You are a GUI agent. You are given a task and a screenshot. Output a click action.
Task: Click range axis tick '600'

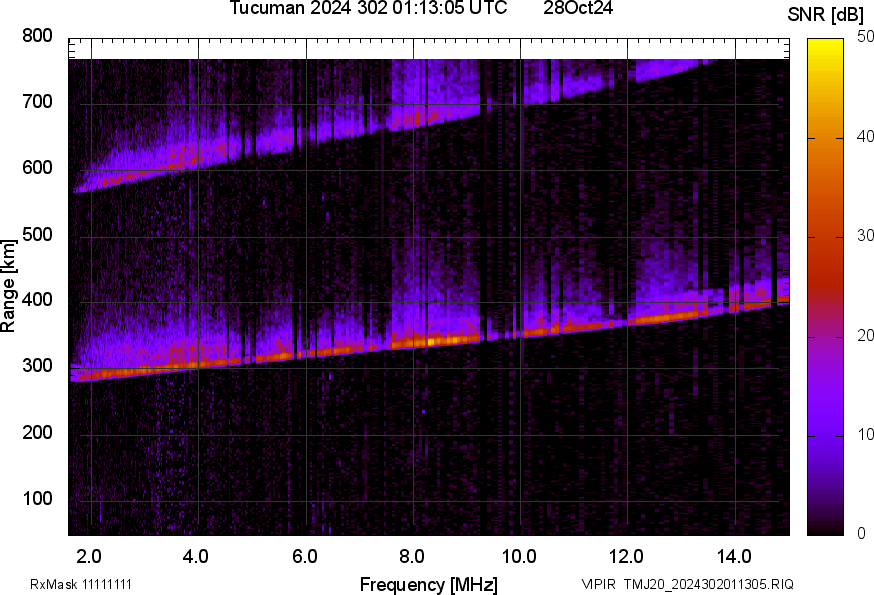[37, 168]
